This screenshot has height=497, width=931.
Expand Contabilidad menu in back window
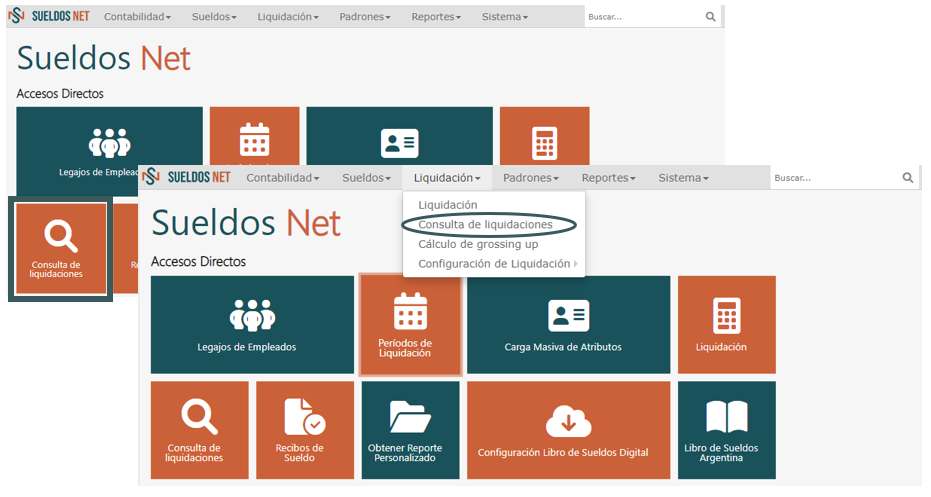137,17
